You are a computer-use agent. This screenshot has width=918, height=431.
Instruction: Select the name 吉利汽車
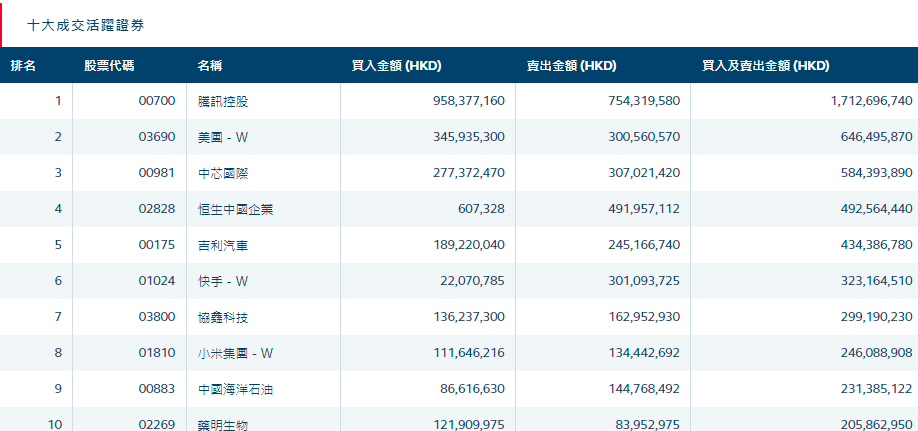223,245
